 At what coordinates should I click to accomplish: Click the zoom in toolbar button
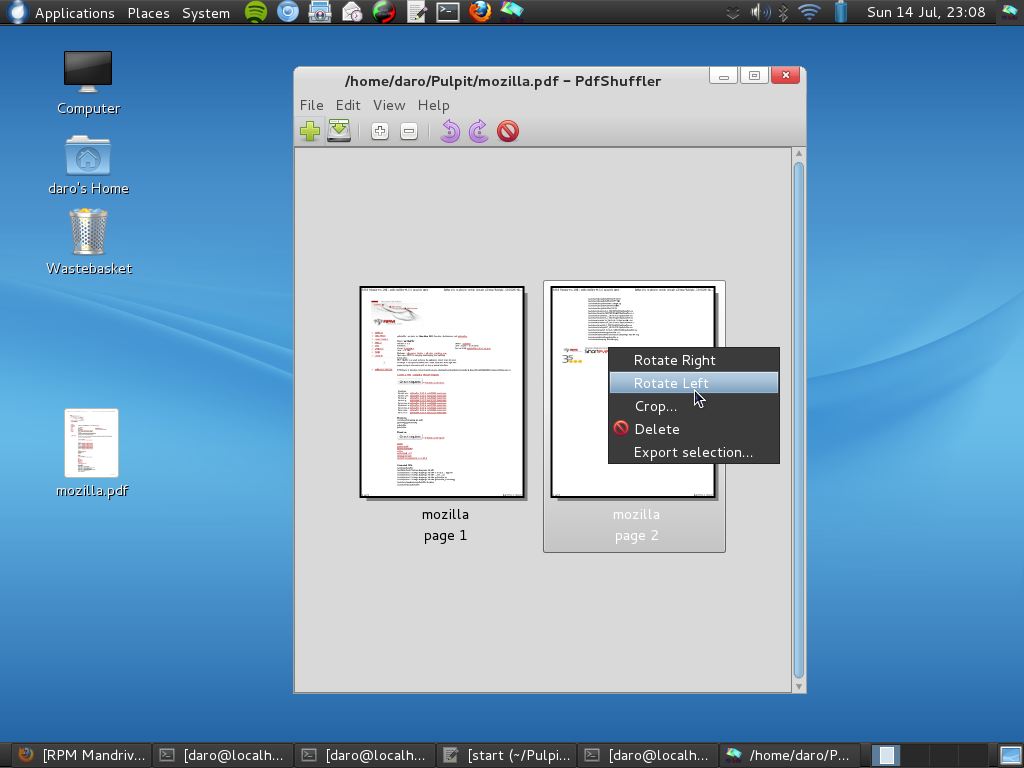[380, 131]
